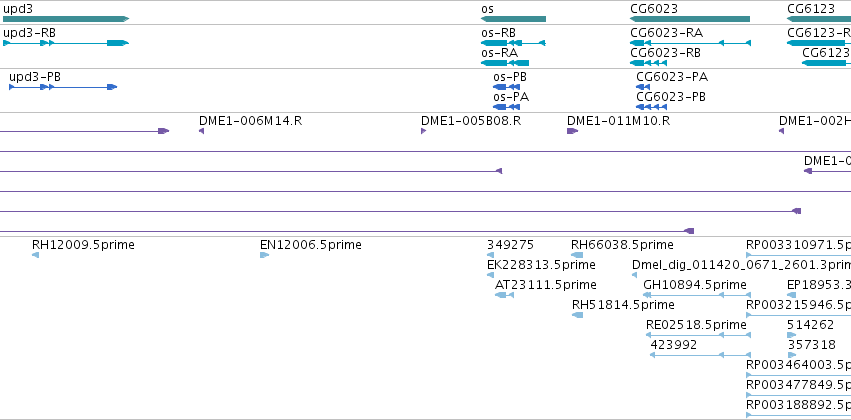851x420 pixels.
Task: Click the 357318 EST marker
Action: (791, 355)
